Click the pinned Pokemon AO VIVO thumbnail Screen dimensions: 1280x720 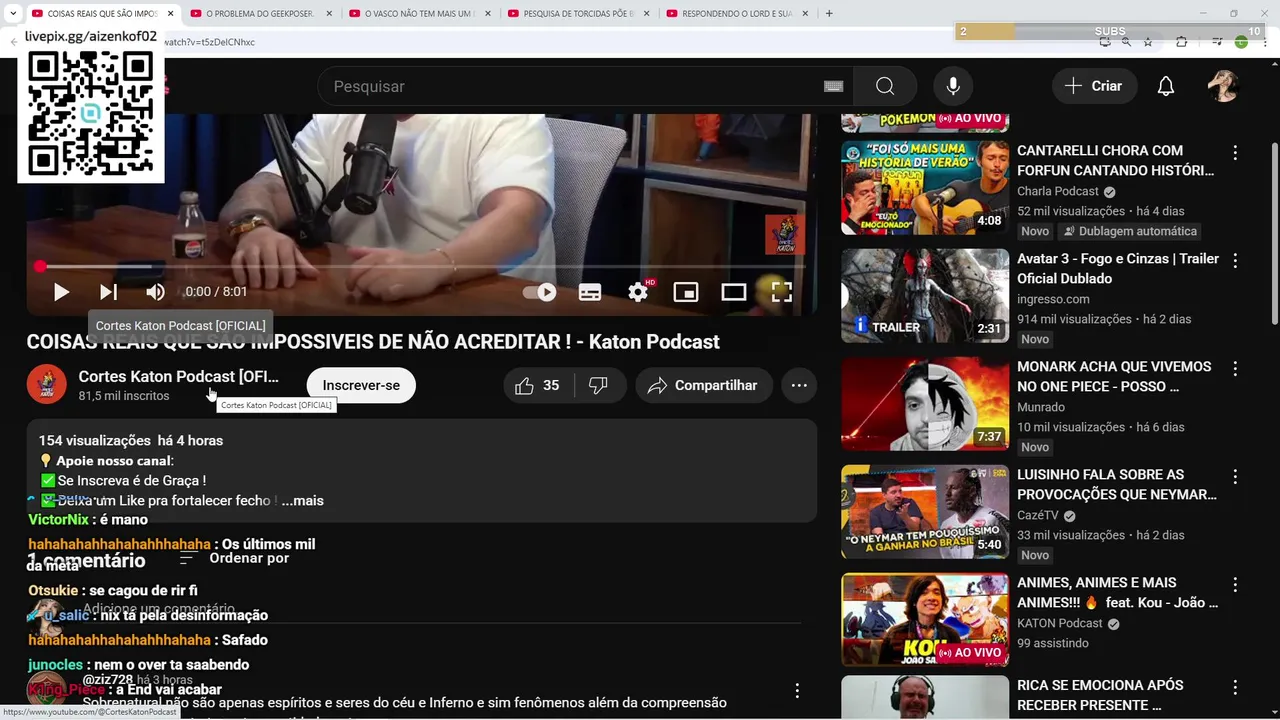click(925, 122)
